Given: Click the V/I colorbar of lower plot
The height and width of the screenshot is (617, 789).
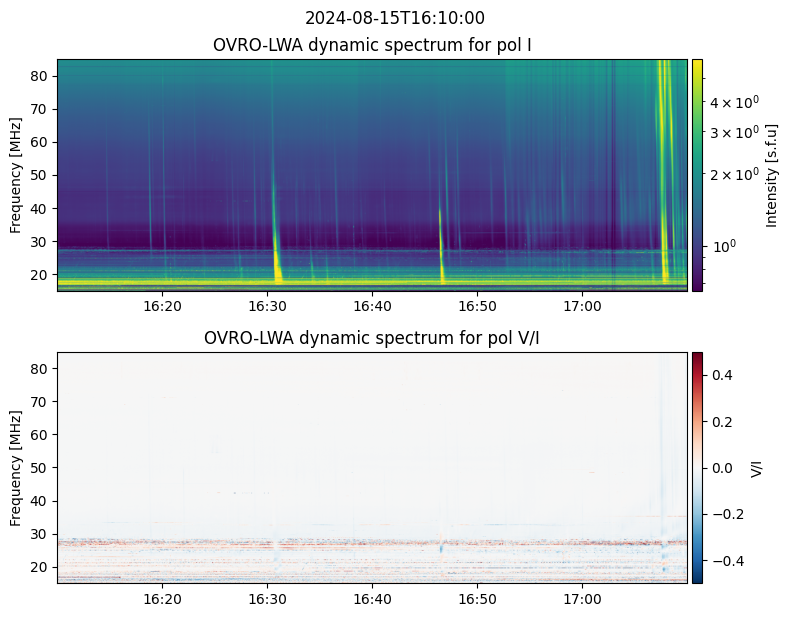Looking at the screenshot, I should pyautogui.click(x=697, y=468).
